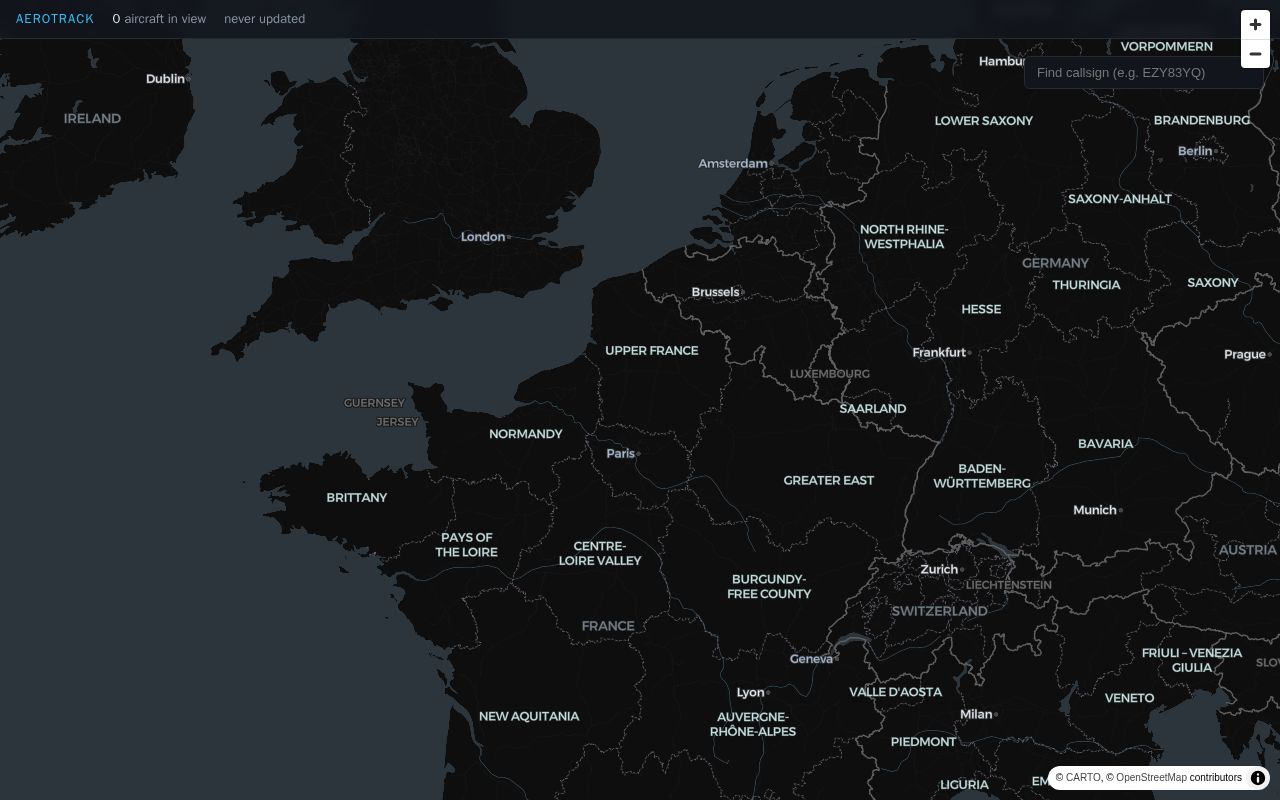The height and width of the screenshot is (800, 1280).
Task: Click the GREATER EAST region label
Action: 829,480
